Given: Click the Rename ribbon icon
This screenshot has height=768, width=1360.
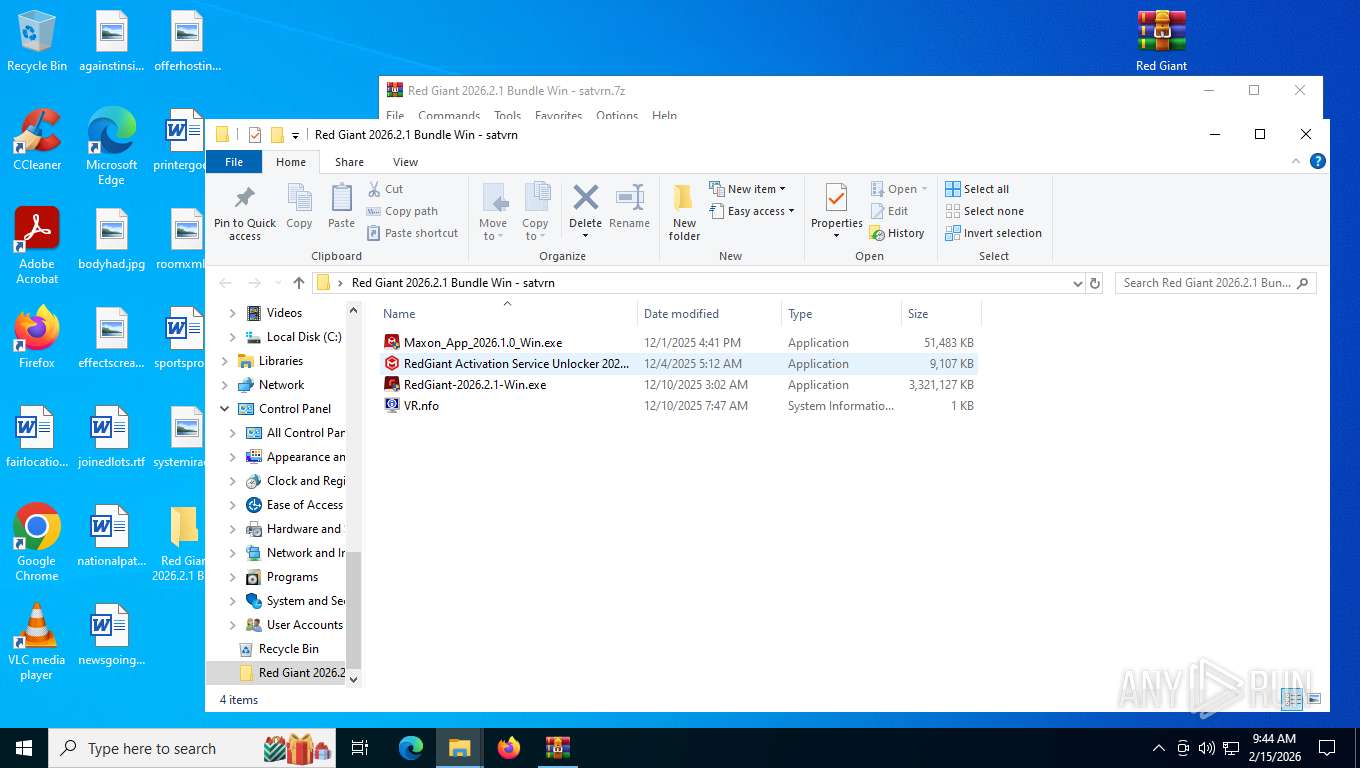Looking at the screenshot, I should (x=630, y=197).
